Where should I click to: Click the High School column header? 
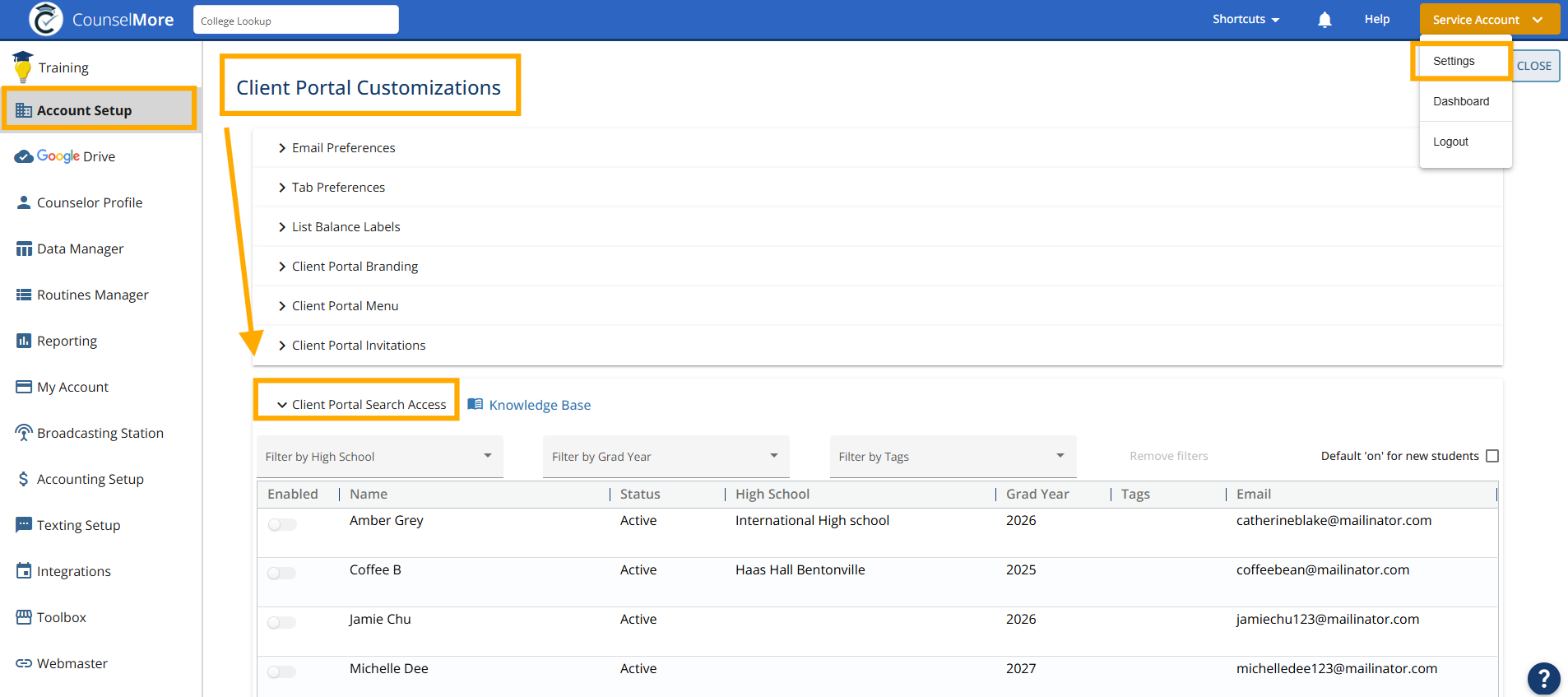click(772, 494)
